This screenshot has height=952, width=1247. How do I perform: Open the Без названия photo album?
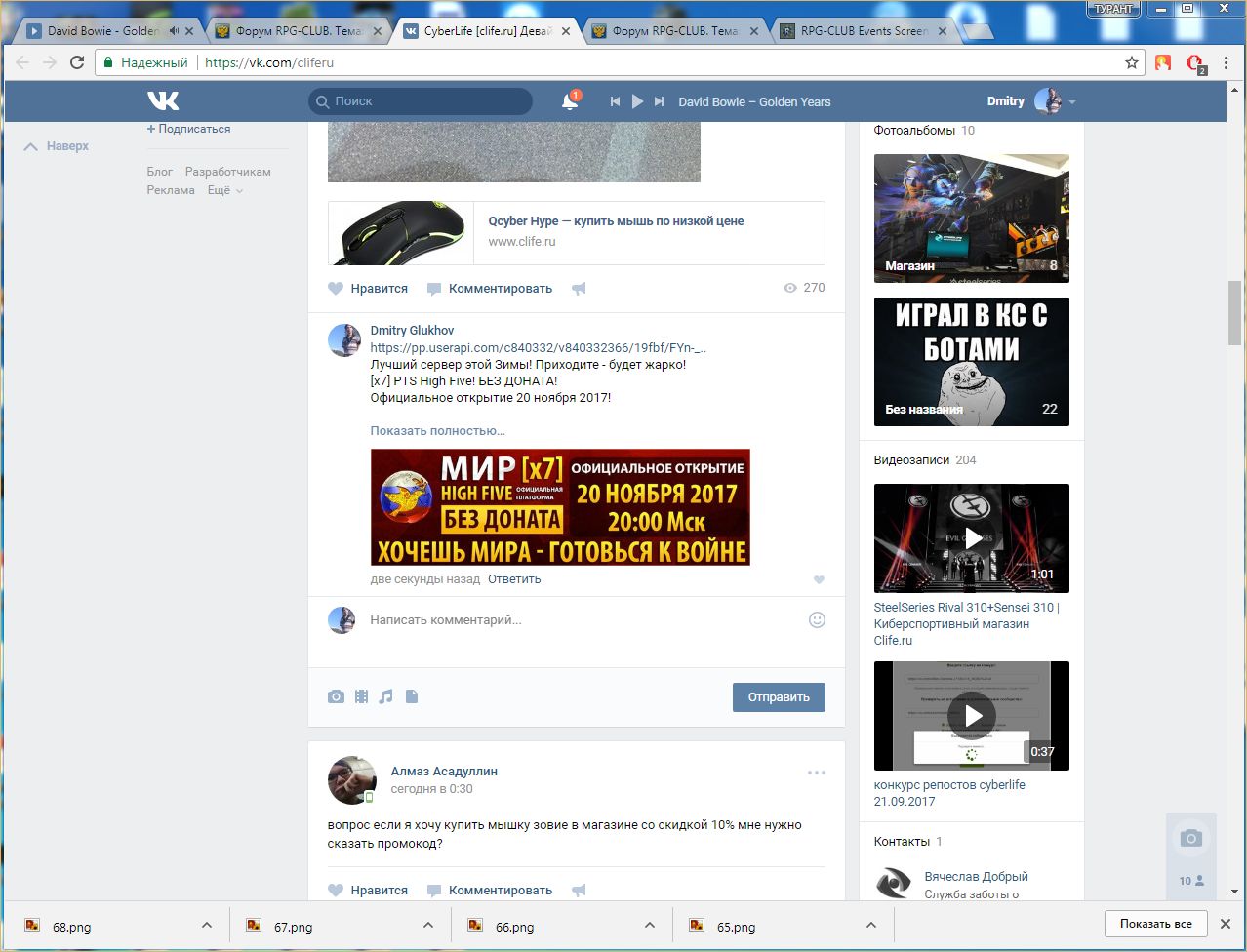[972, 362]
